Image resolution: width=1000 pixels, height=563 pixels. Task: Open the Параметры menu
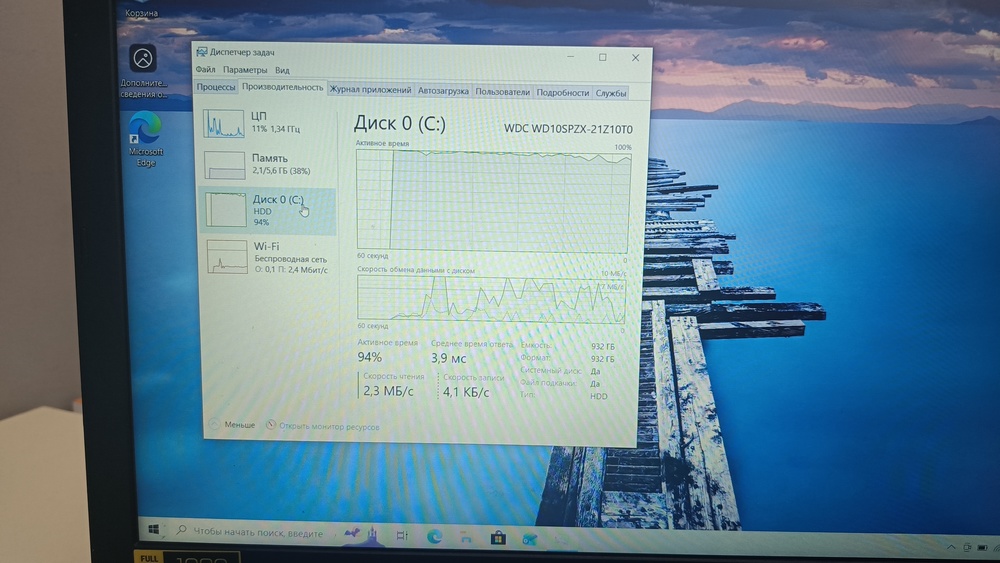tap(245, 70)
